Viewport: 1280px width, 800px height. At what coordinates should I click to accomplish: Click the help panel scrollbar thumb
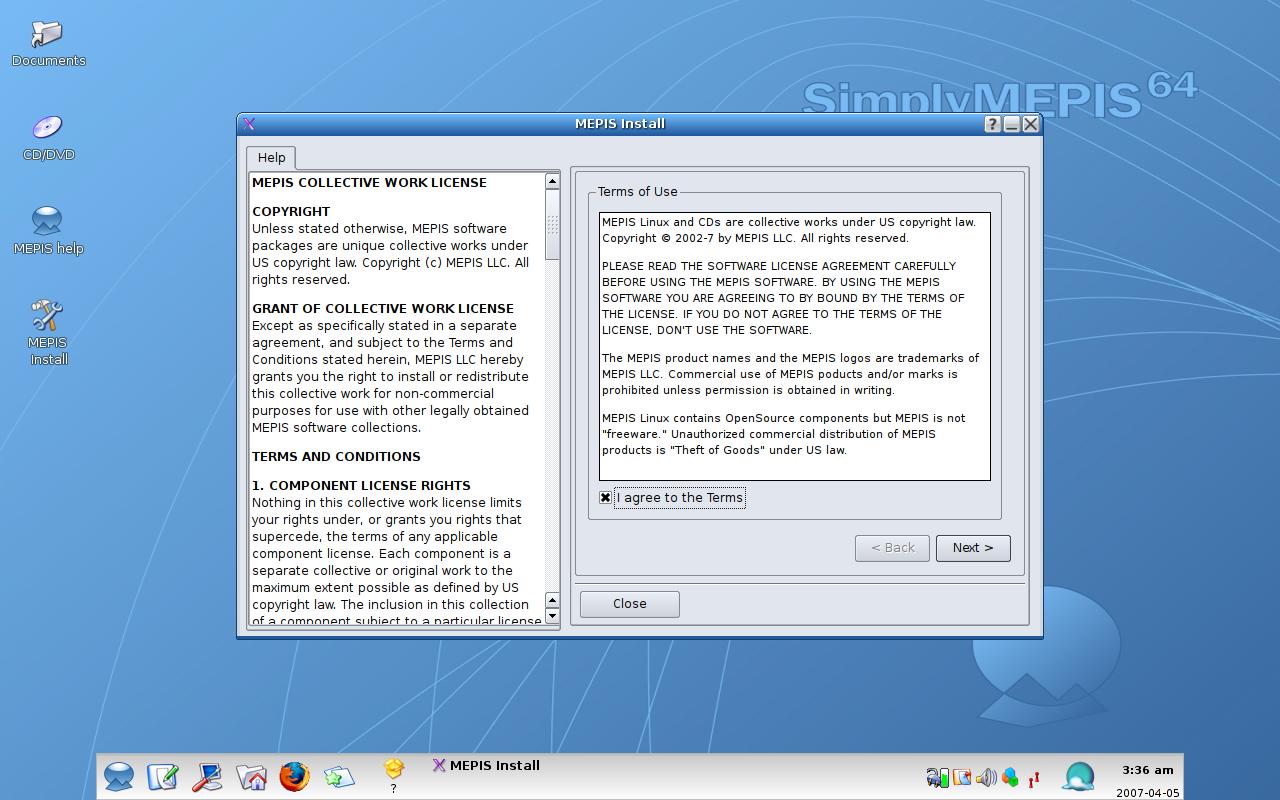click(552, 225)
